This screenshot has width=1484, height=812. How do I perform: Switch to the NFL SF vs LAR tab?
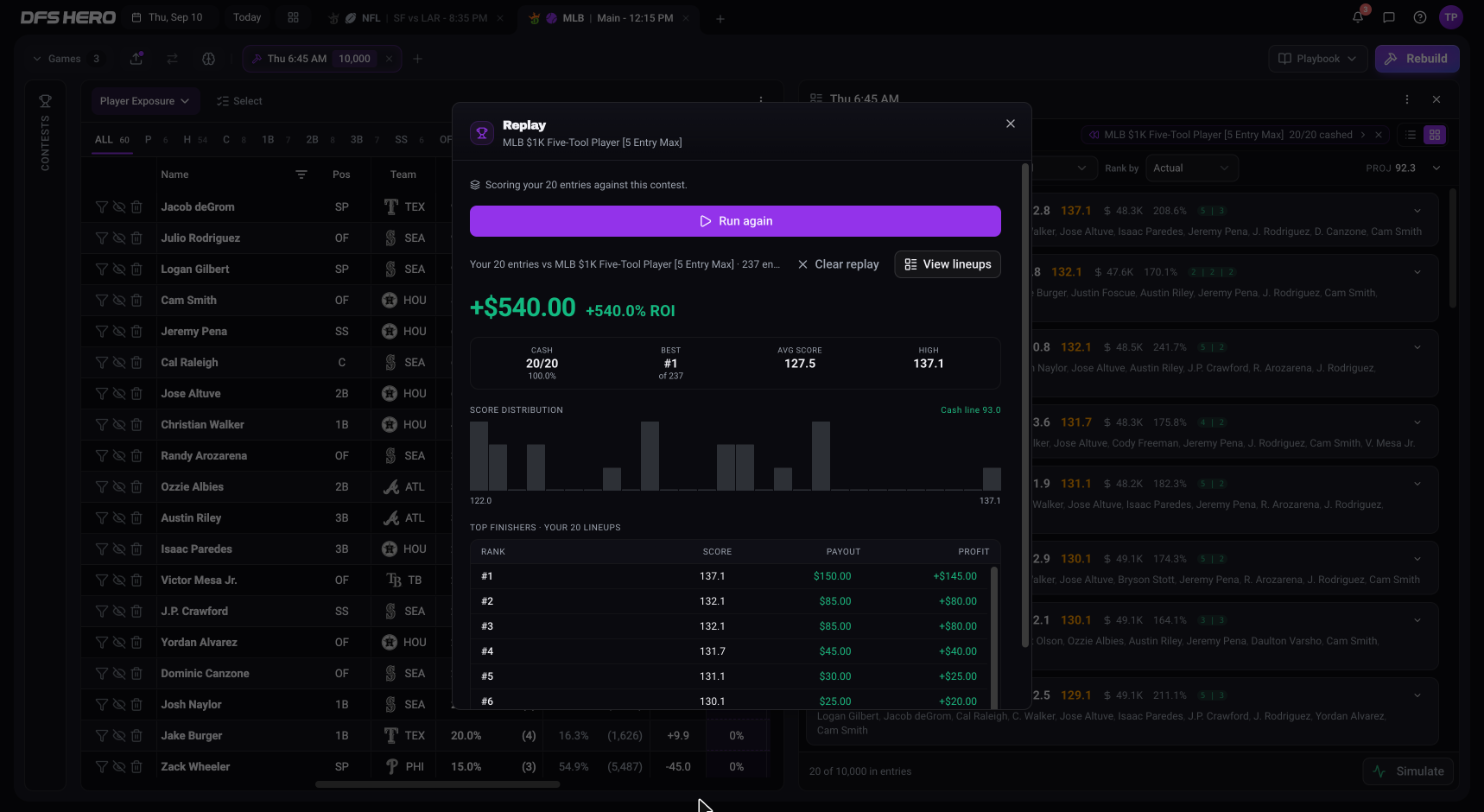click(x=415, y=18)
